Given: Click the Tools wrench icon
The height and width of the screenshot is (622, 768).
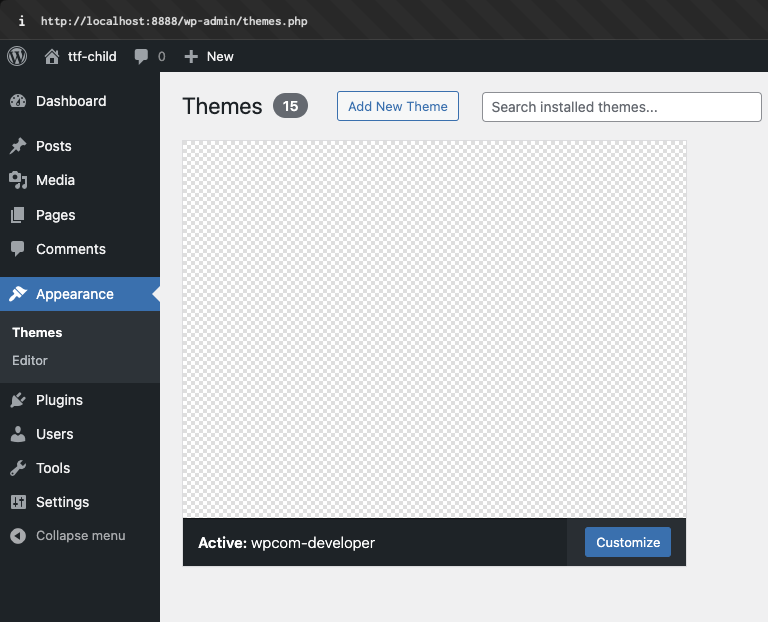Looking at the screenshot, I should click(x=18, y=468).
